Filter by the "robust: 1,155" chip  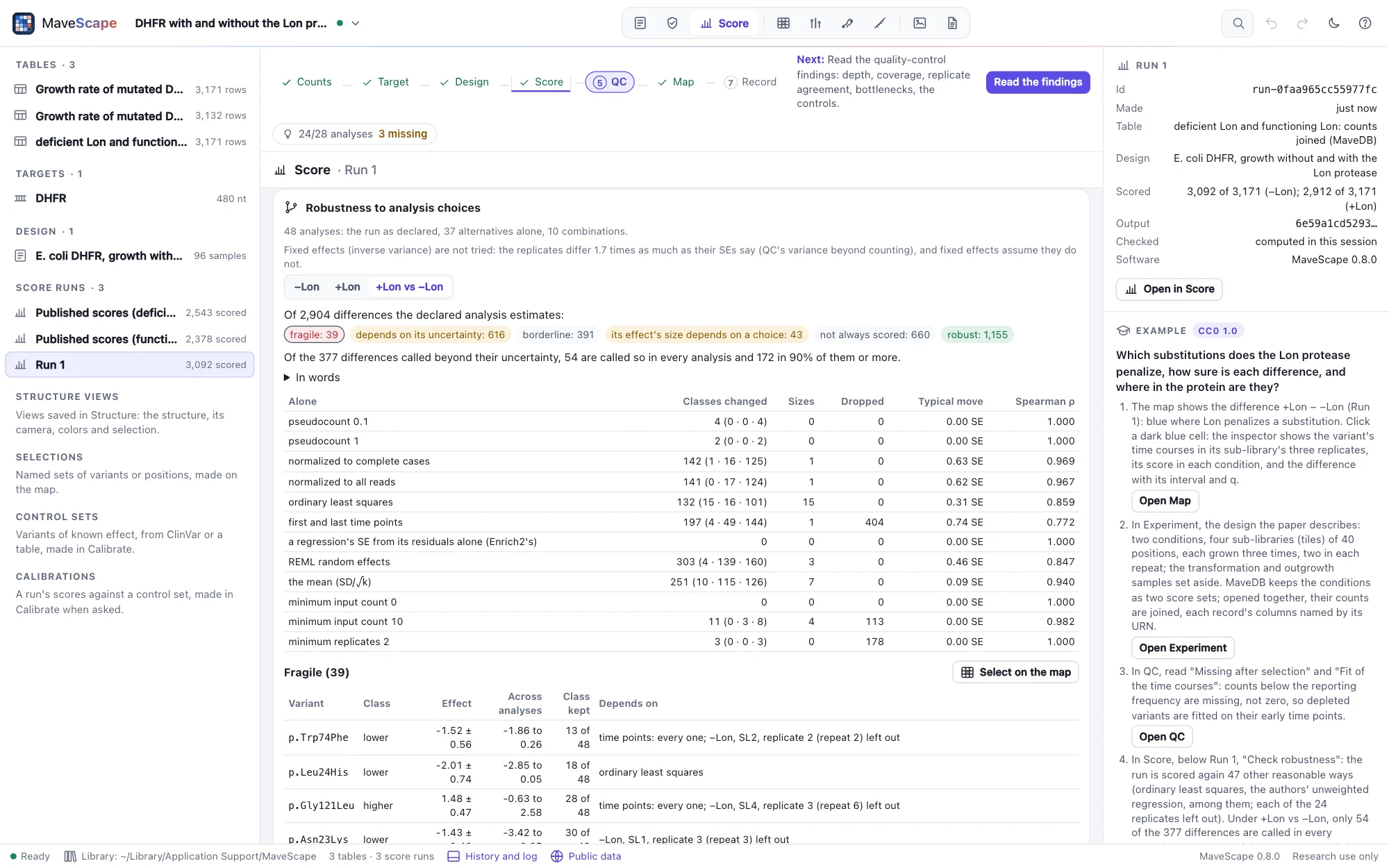(x=977, y=335)
